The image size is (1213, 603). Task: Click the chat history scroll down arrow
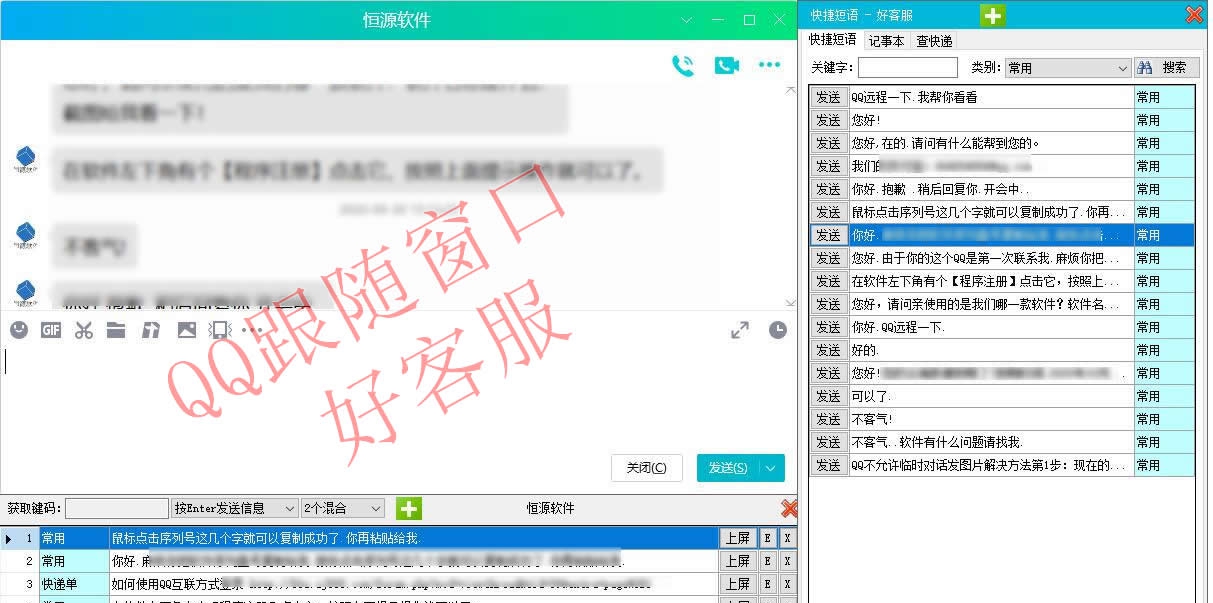click(x=790, y=302)
